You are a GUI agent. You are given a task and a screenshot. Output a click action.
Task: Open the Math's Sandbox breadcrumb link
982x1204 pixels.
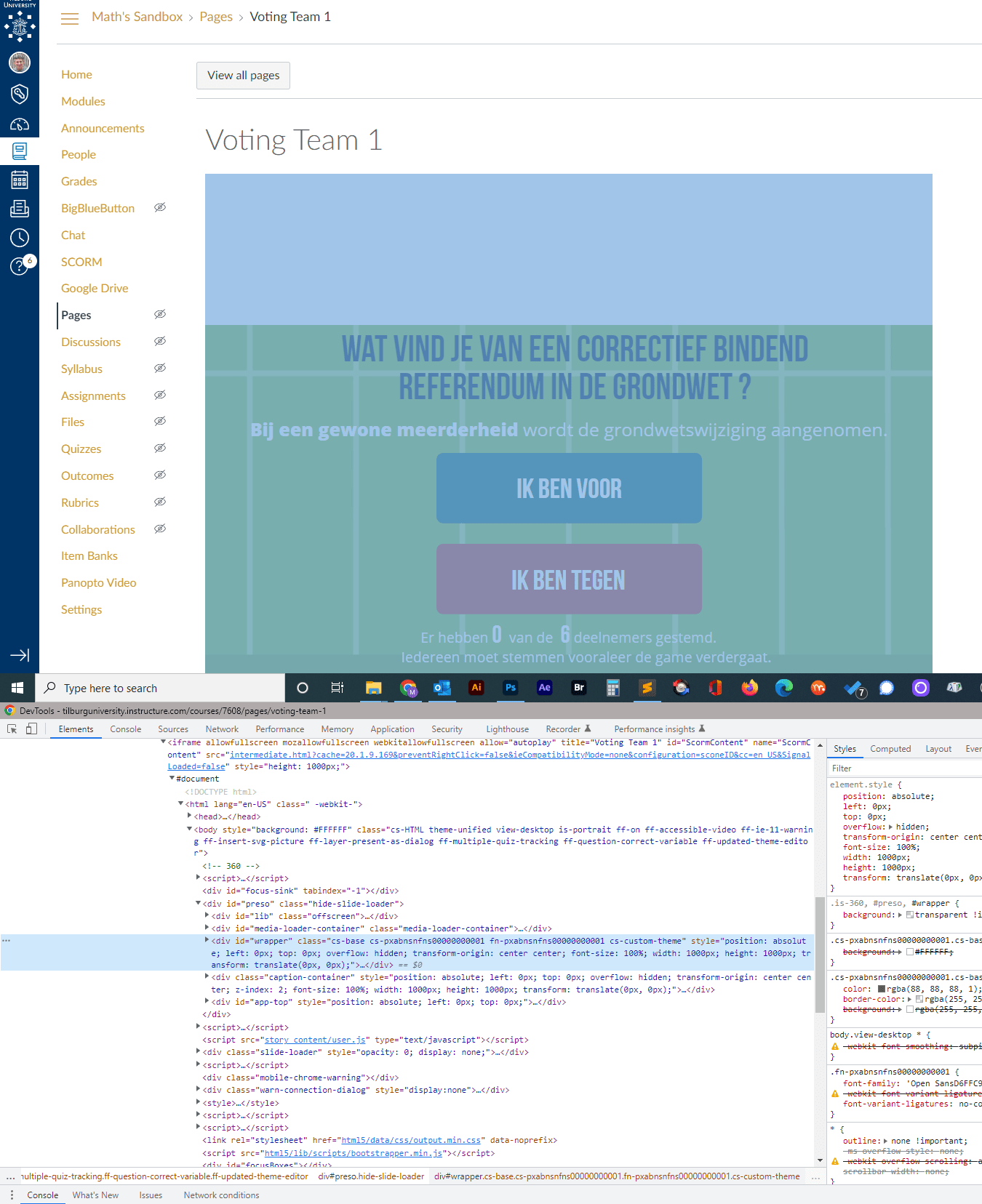tap(137, 17)
